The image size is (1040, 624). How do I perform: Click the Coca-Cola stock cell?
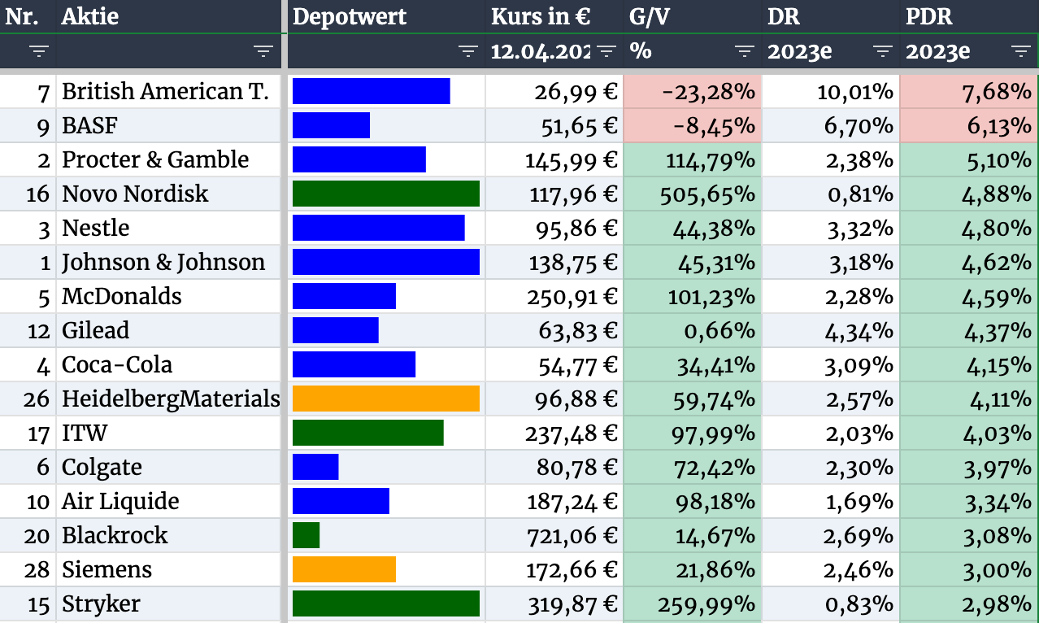(169, 364)
